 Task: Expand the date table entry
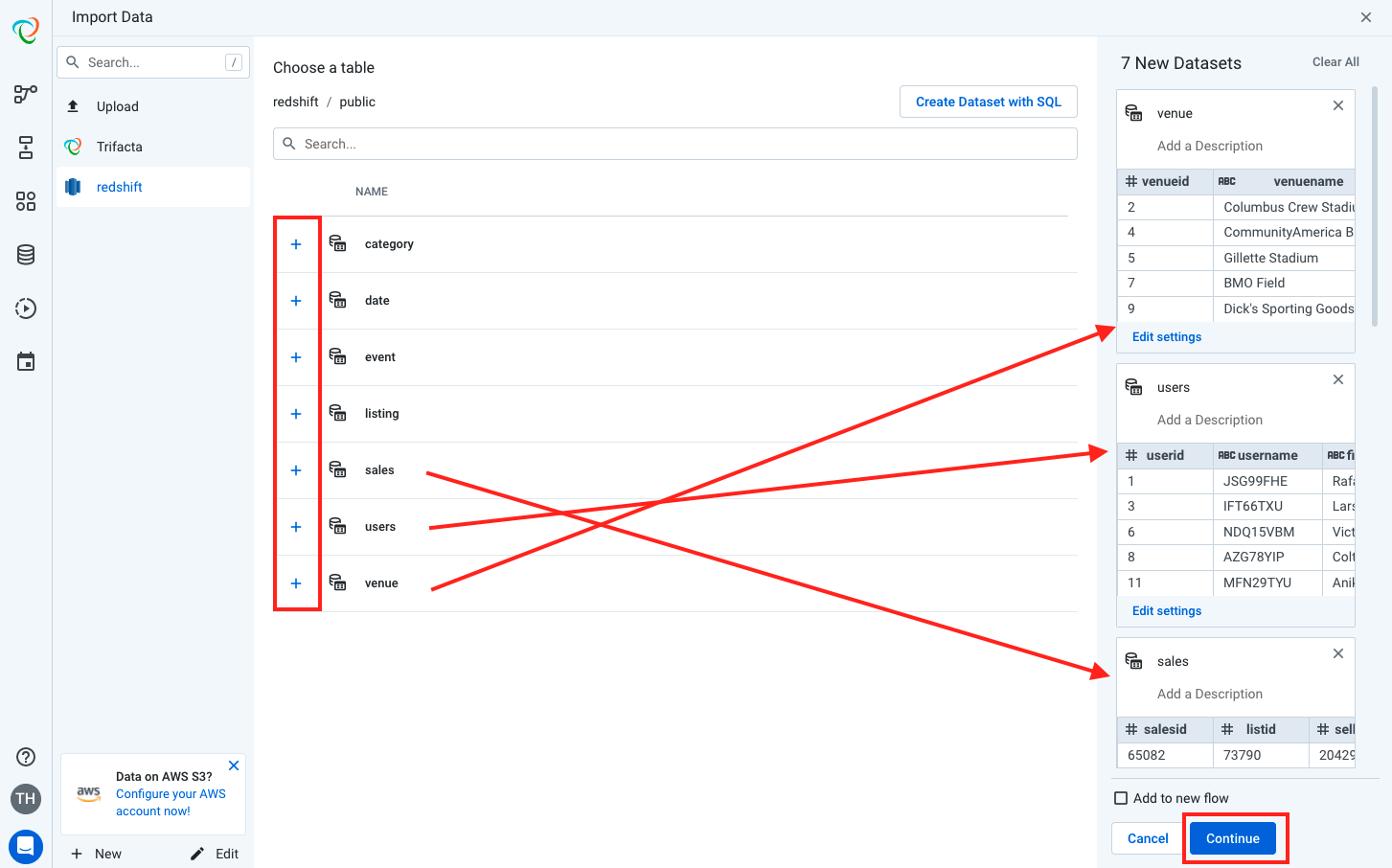(377, 300)
